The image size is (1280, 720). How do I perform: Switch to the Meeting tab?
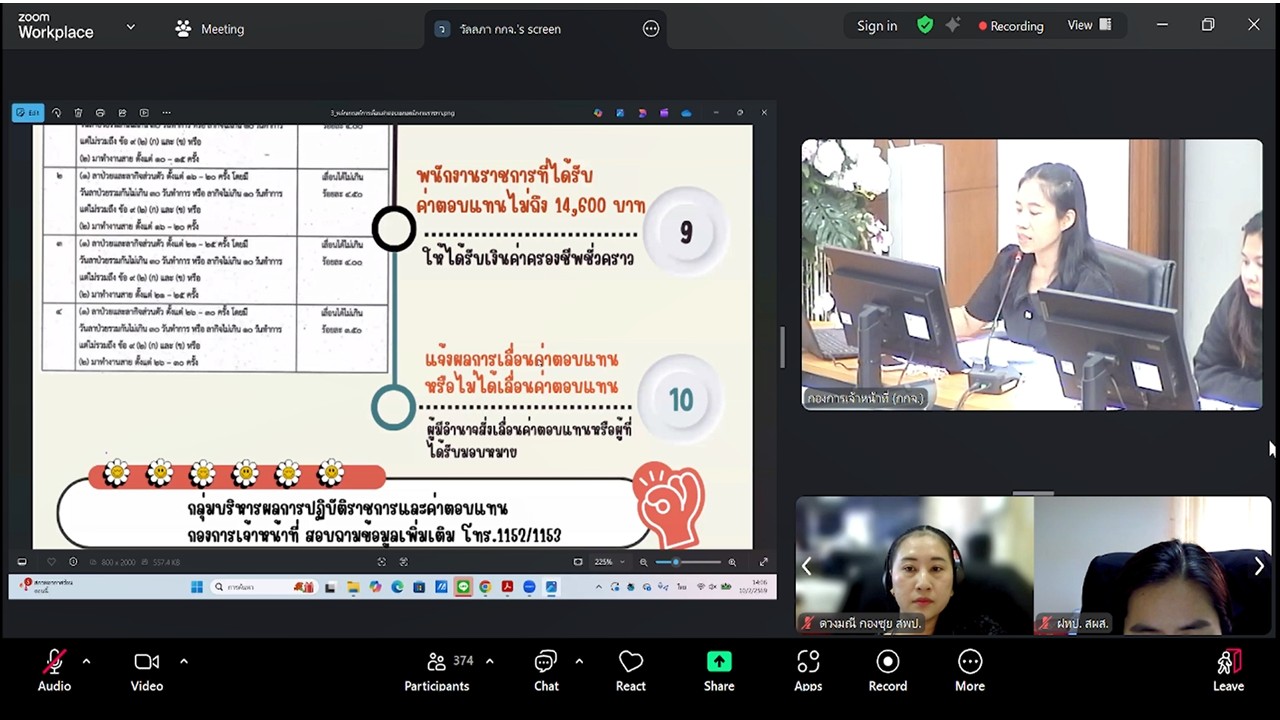(222, 29)
